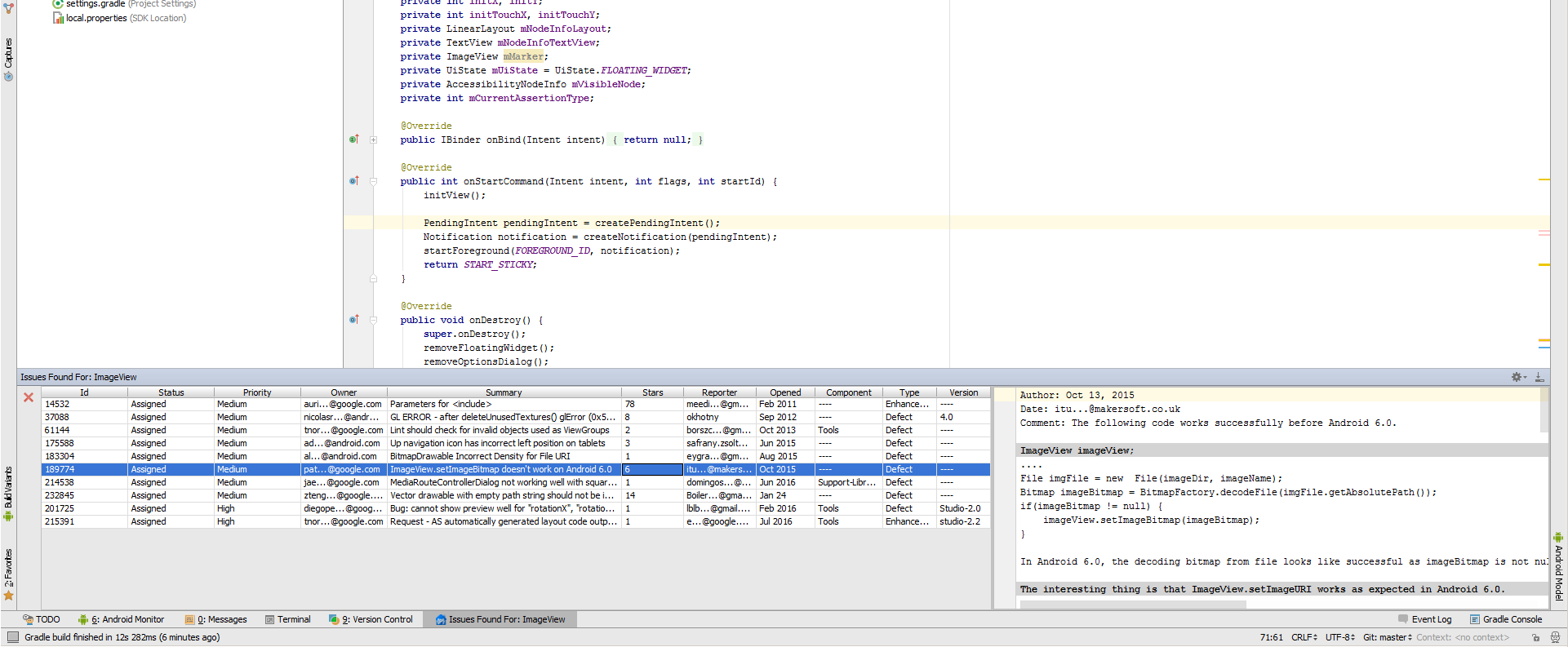This screenshot has height=647, width=1568.
Task: Click the horizontal scrollbar in issue details
Action: tap(1133, 605)
